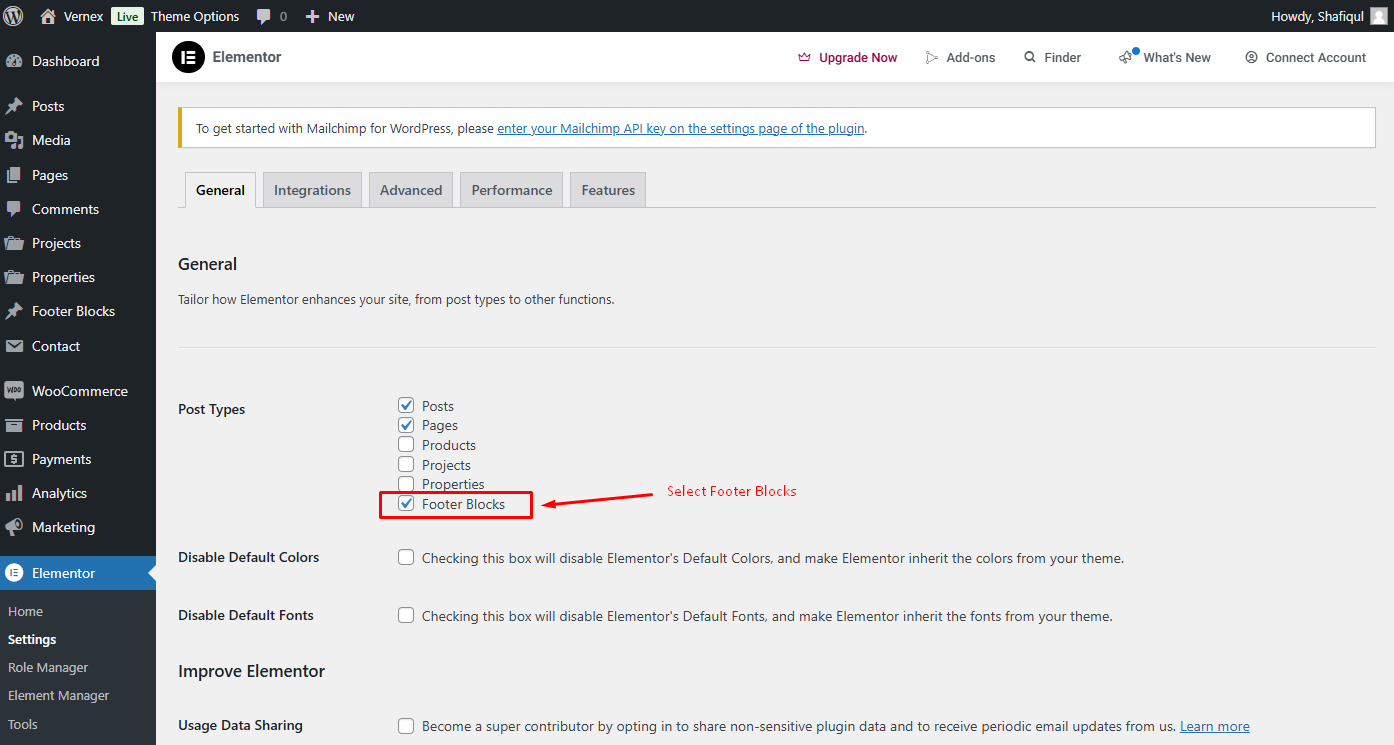
Task: Click the Upgrade Now crown icon
Action: coord(804,57)
